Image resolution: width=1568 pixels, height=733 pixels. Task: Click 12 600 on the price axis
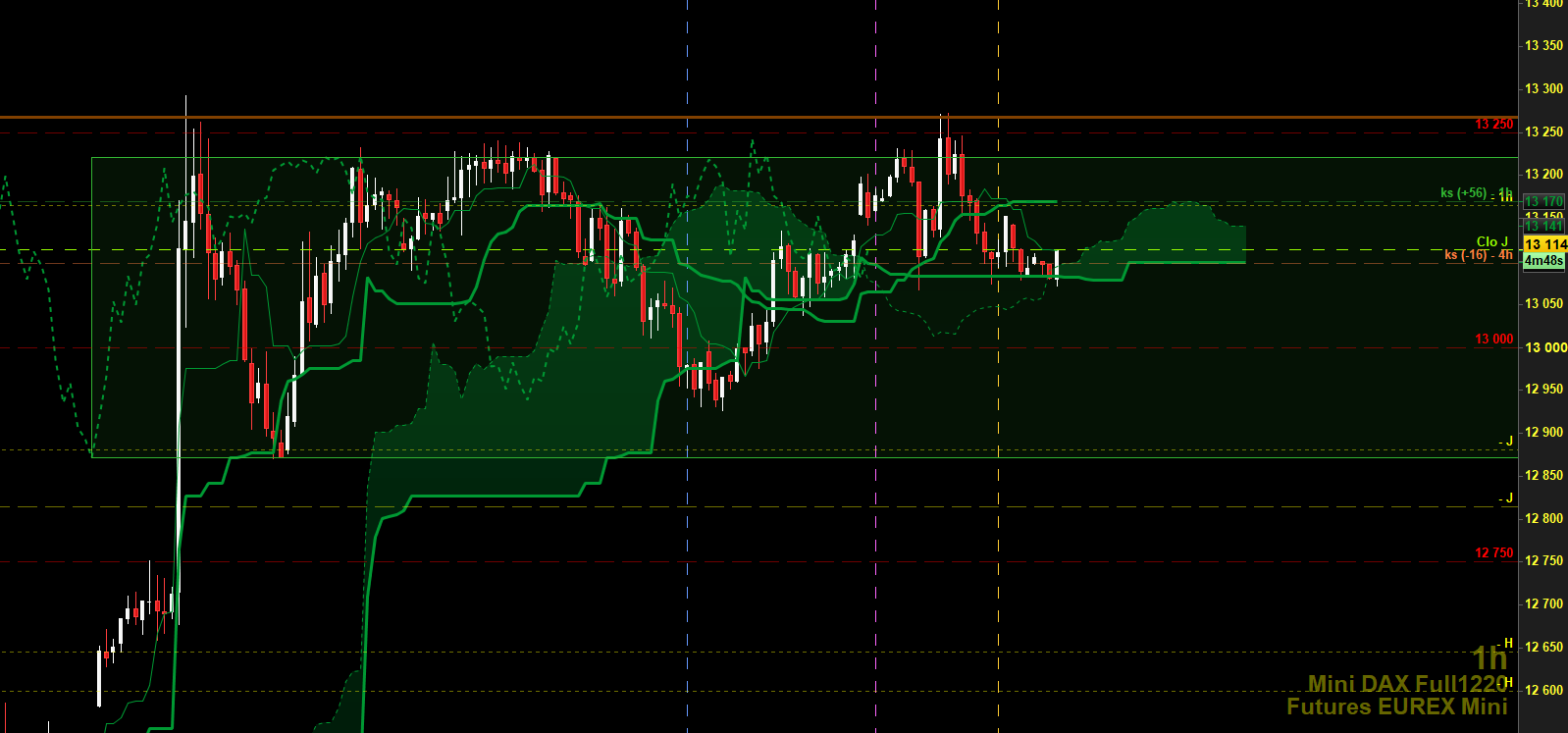pyautogui.click(x=1543, y=690)
